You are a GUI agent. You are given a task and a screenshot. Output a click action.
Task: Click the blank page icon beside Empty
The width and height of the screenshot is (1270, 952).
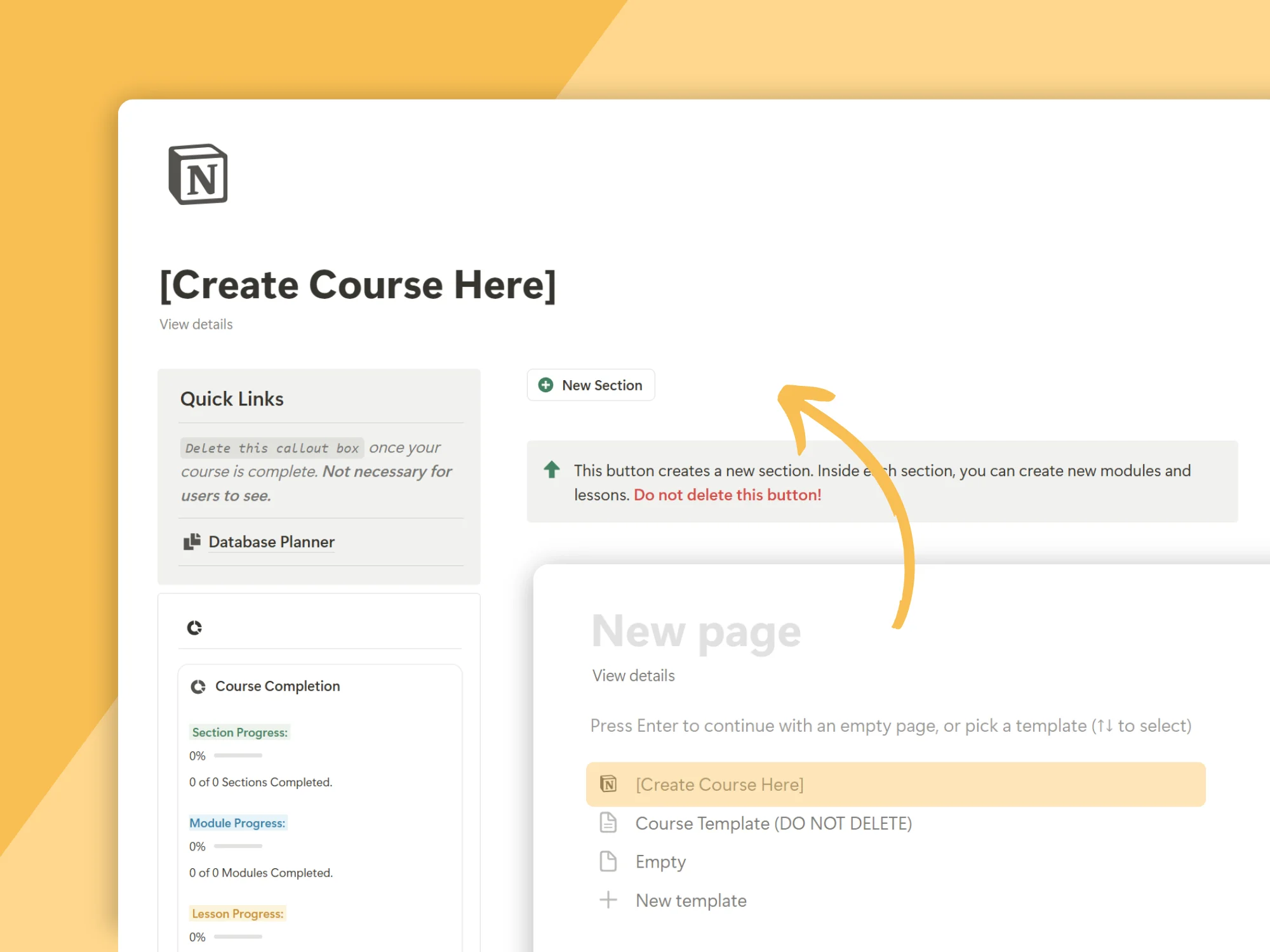click(x=608, y=861)
